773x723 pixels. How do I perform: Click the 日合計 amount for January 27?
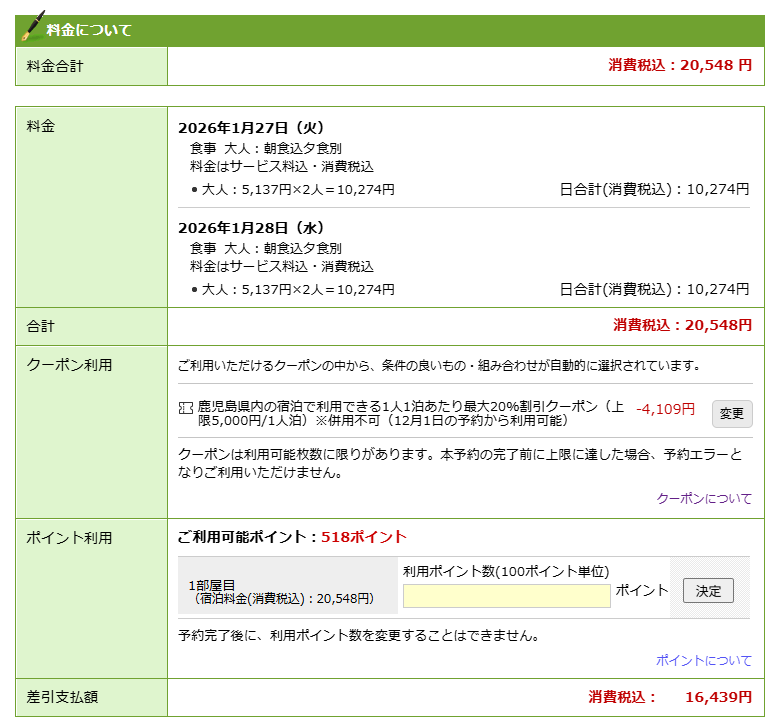(x=654, y=189)
